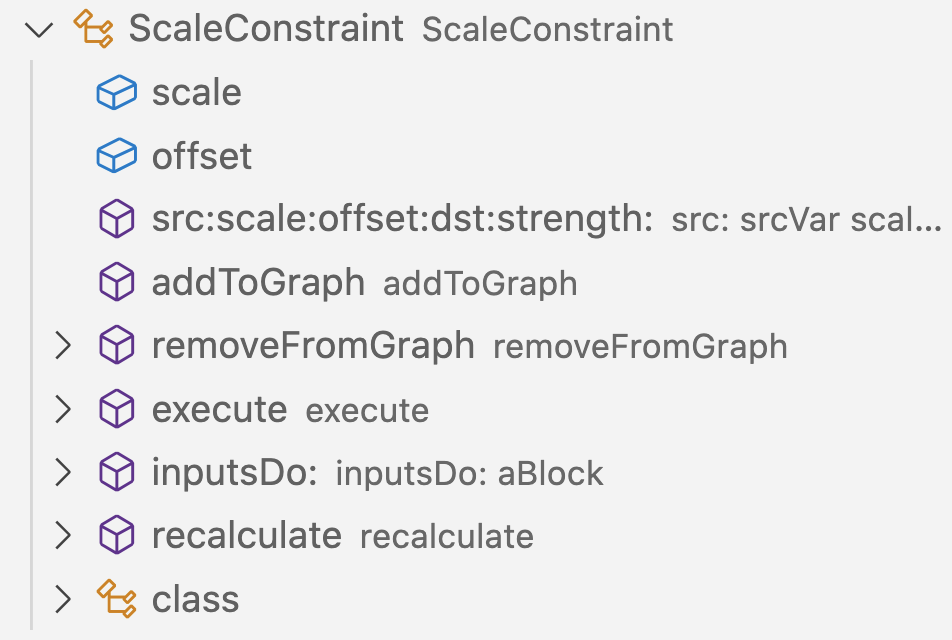952x640 pixels.
Task: Expand the recalculate entry chevron
Action: click(x=63, y=535)
